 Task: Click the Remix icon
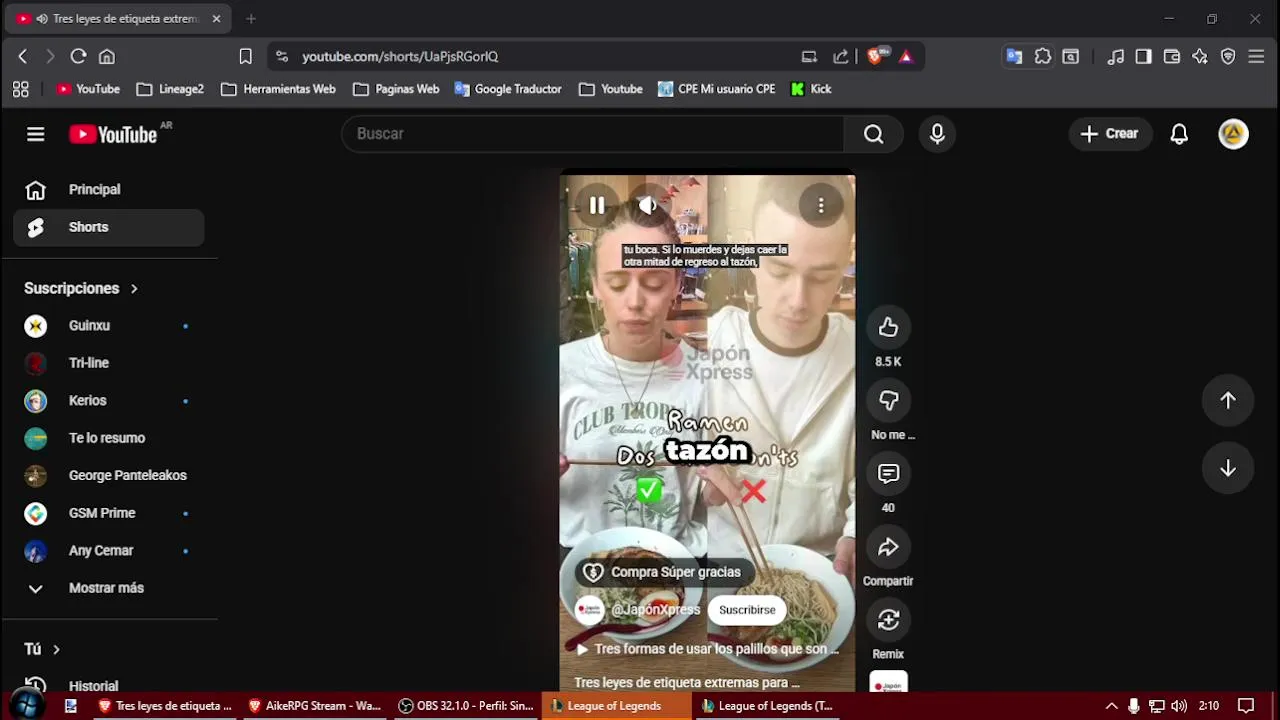888,620
